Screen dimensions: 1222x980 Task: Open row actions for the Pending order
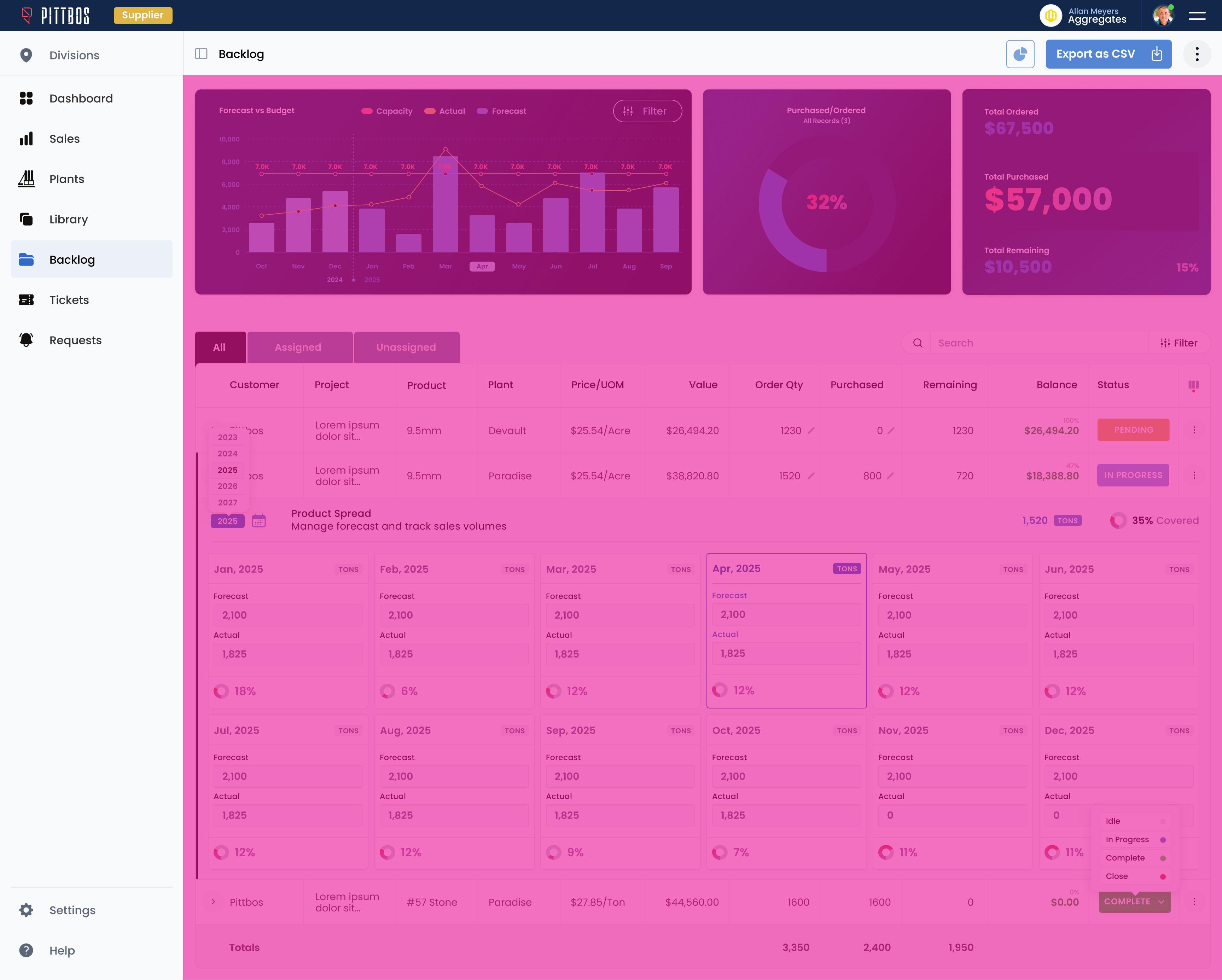click(x=1194, y=430)
